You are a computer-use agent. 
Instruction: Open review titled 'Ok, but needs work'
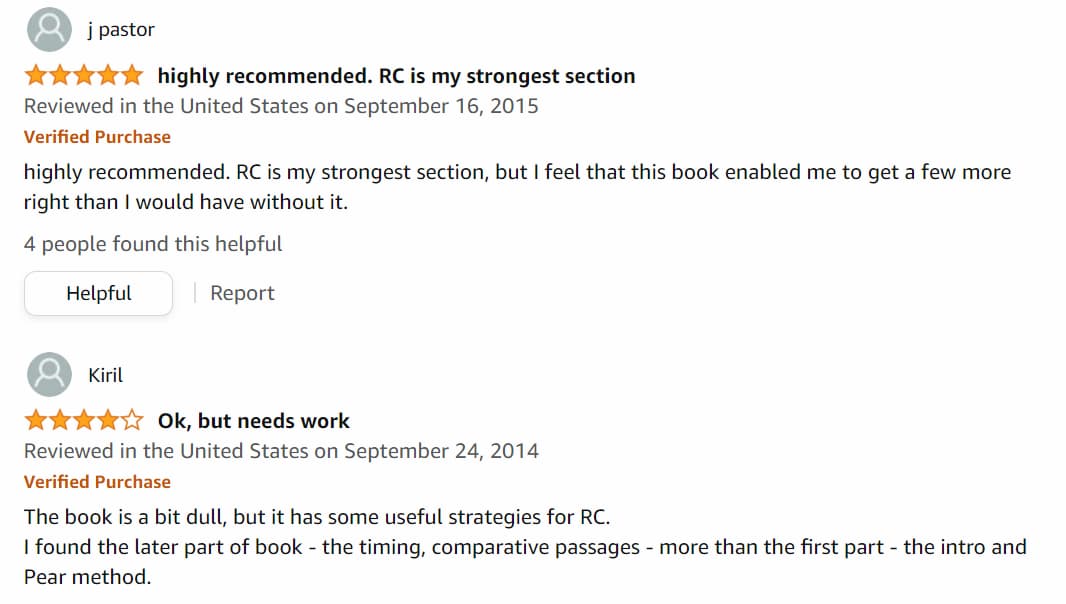254,421
